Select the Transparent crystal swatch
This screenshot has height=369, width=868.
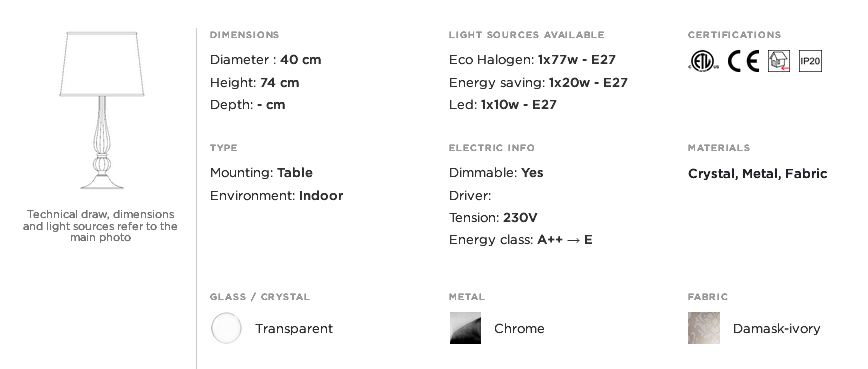coord(226,328)
